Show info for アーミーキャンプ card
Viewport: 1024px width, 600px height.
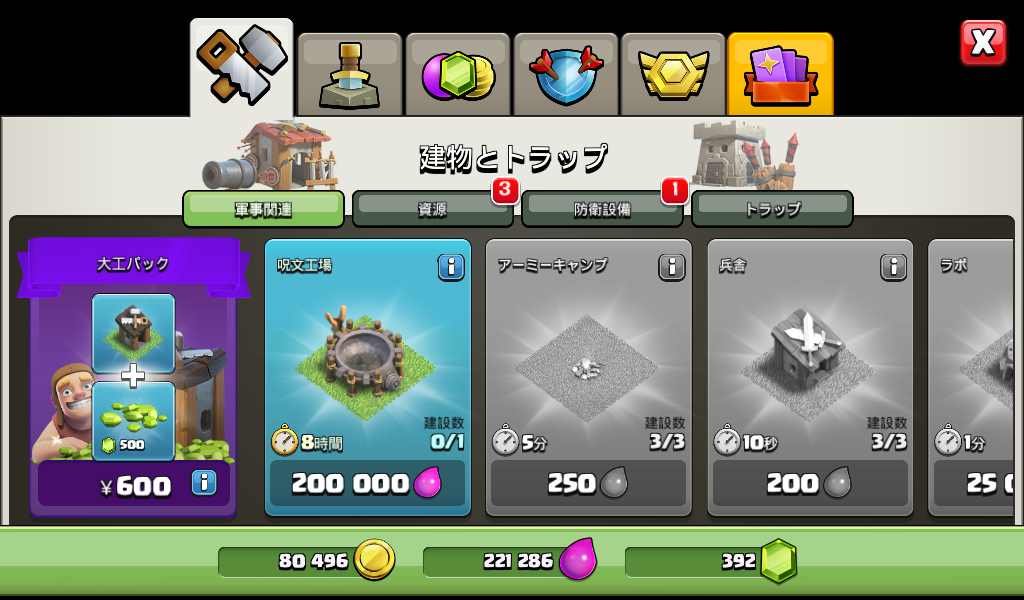click(x=672, y=267)
